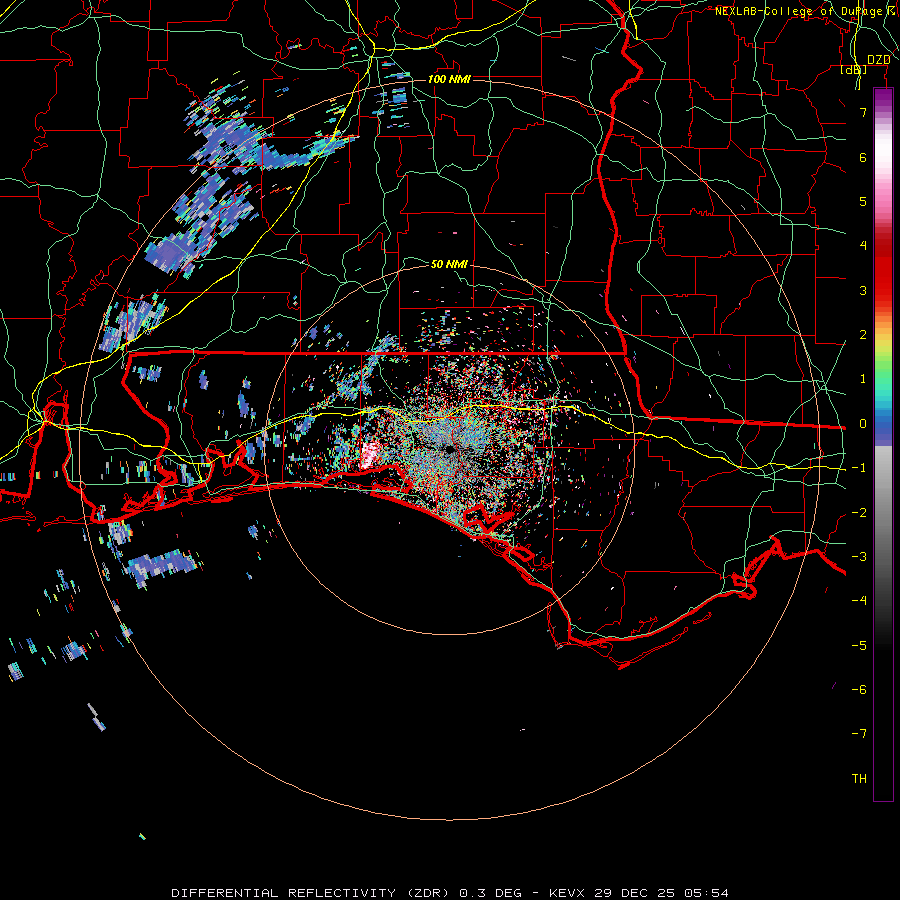The width and height of the screenshot is (900, 900).
Task: Click the -7 value on the color scale
Action: (859, 734)
